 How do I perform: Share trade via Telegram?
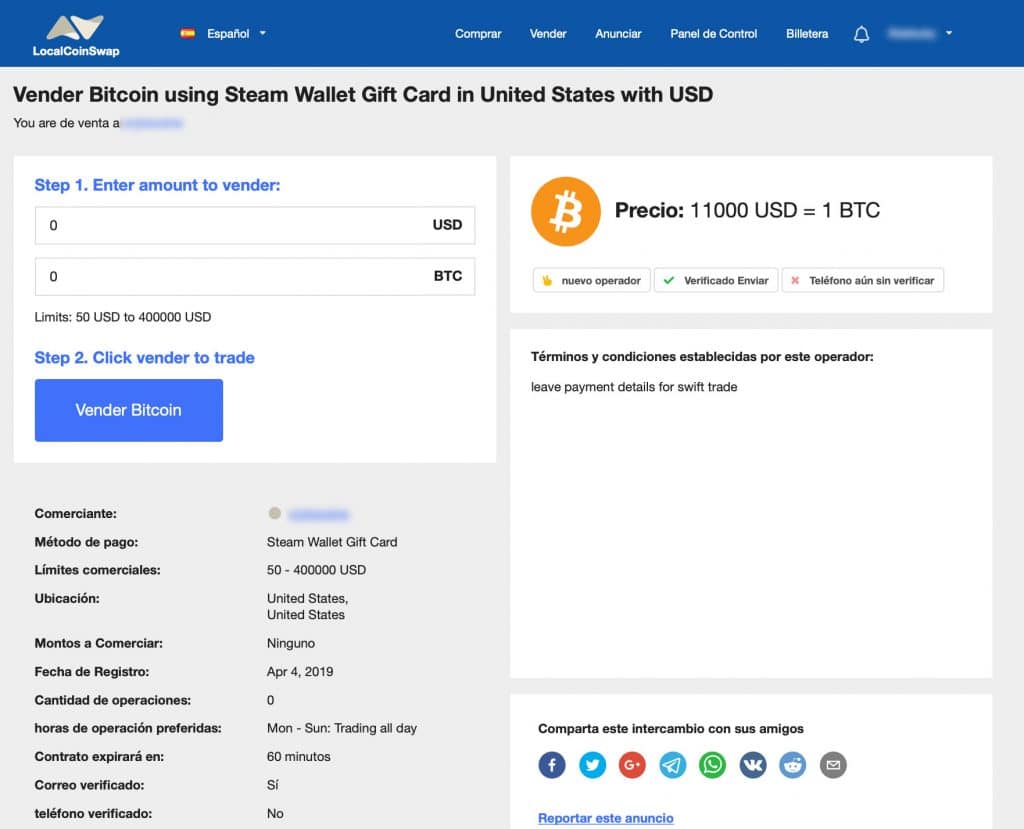(x=673, y=765)
